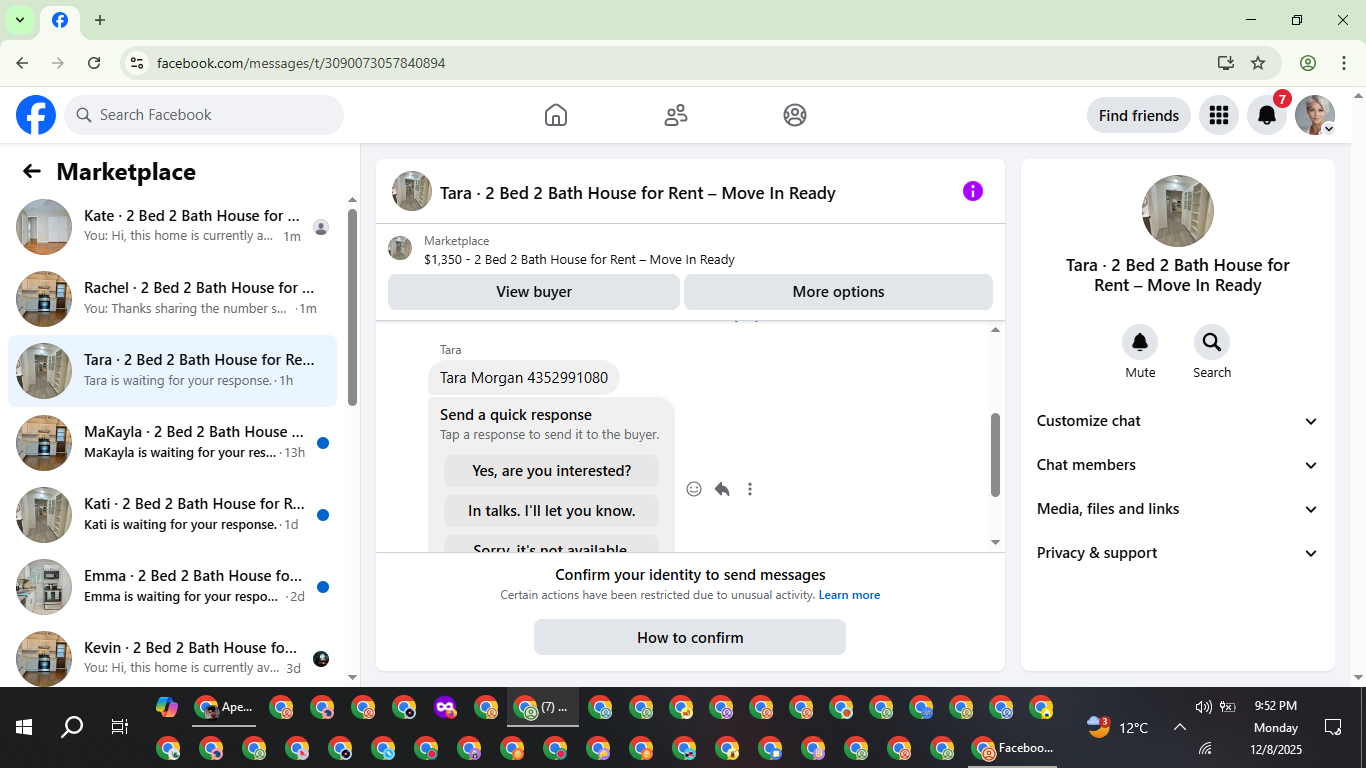Click the Find friends button
Viewport: 1366px width, 768px height.
1139,115
